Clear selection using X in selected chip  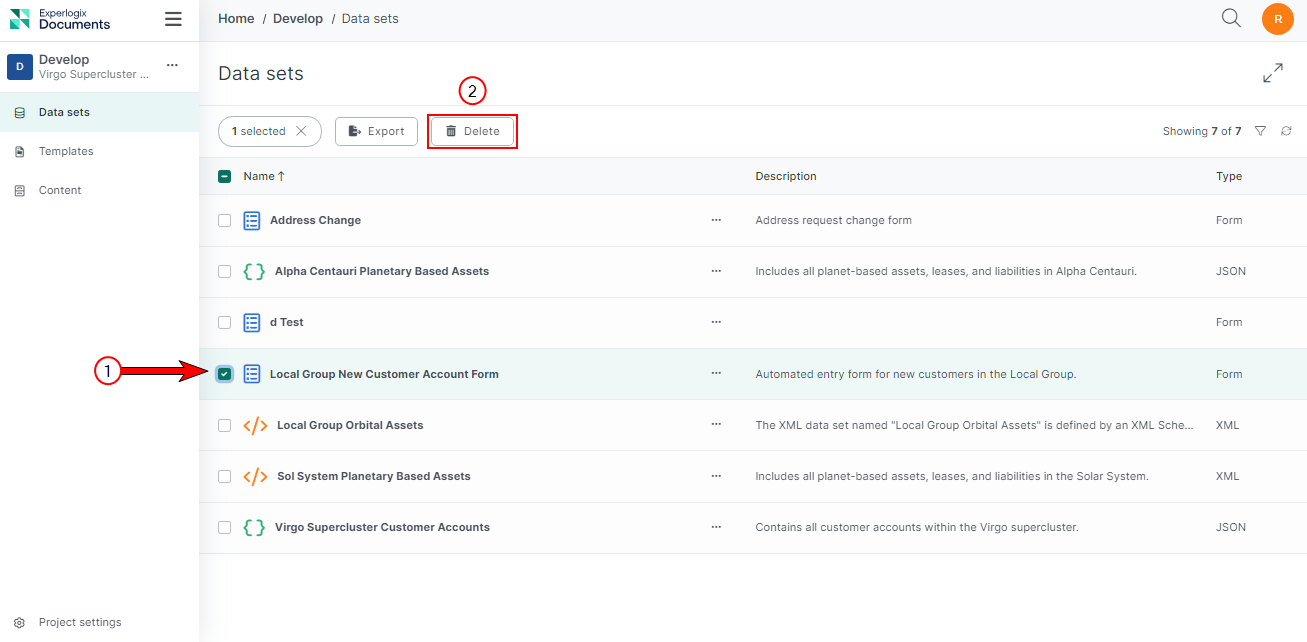click(x=301, y=131)
